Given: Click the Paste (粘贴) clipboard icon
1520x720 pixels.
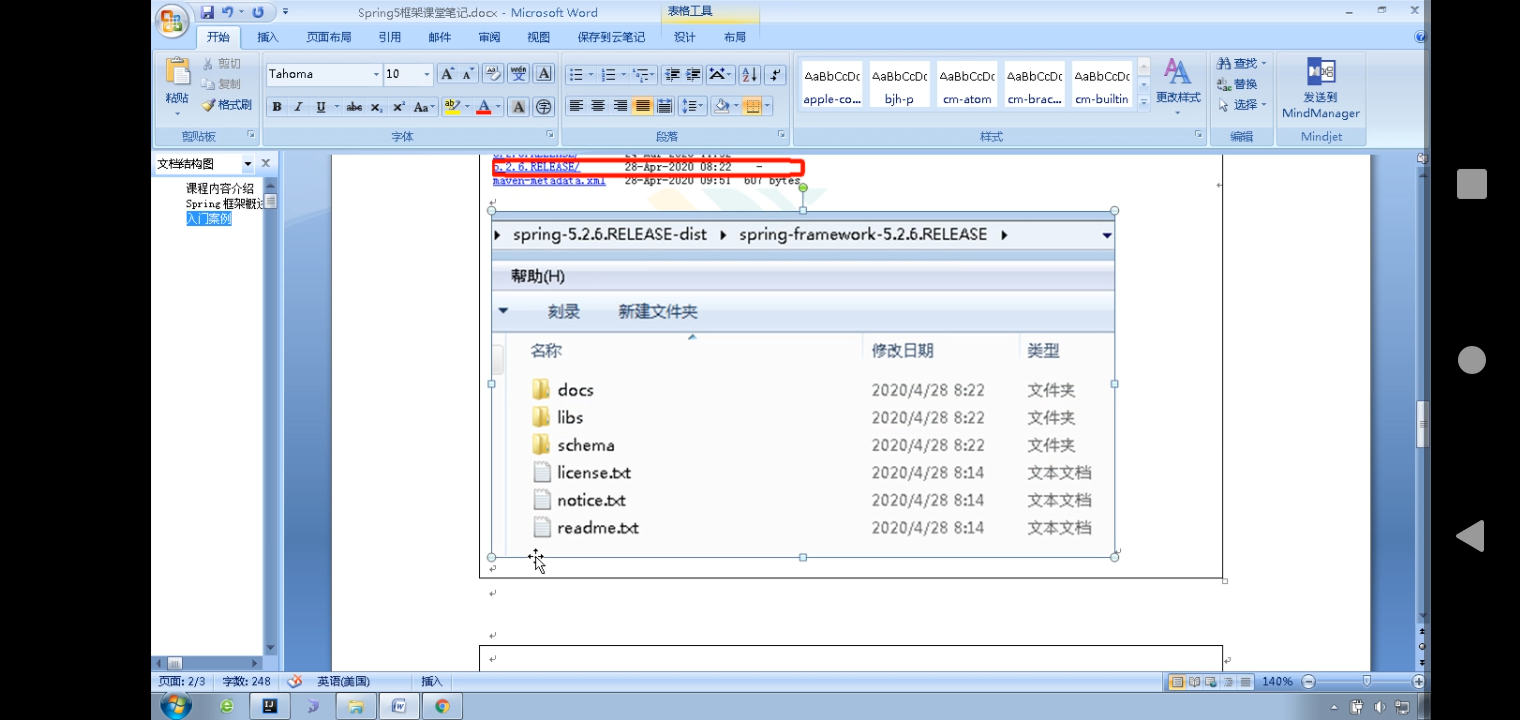Looking at the screenshot, I should tap(177, 71).
